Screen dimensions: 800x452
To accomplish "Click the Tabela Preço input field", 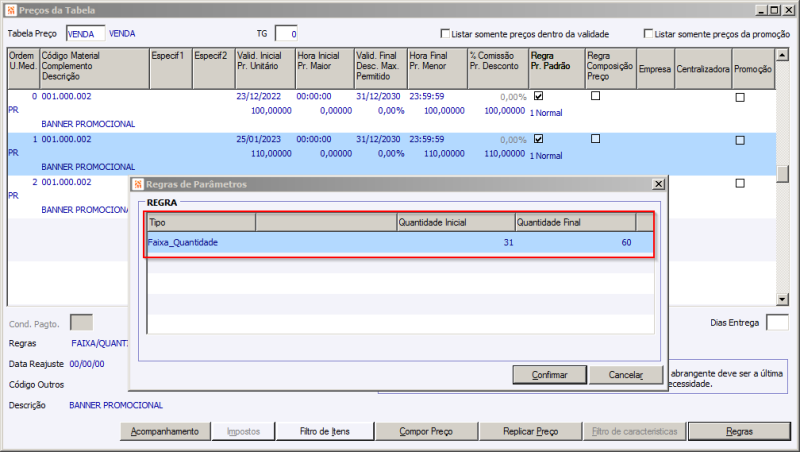I will tap(84, 34).
